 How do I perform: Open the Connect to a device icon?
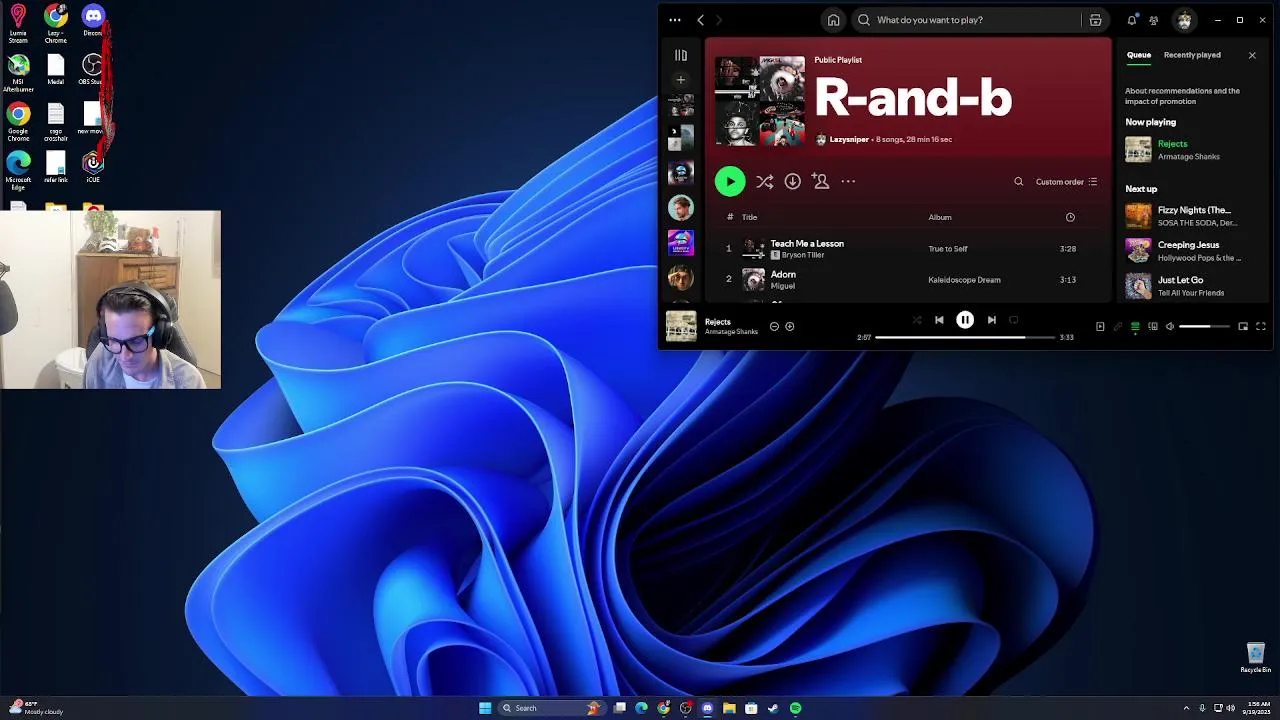(1153, 326)
